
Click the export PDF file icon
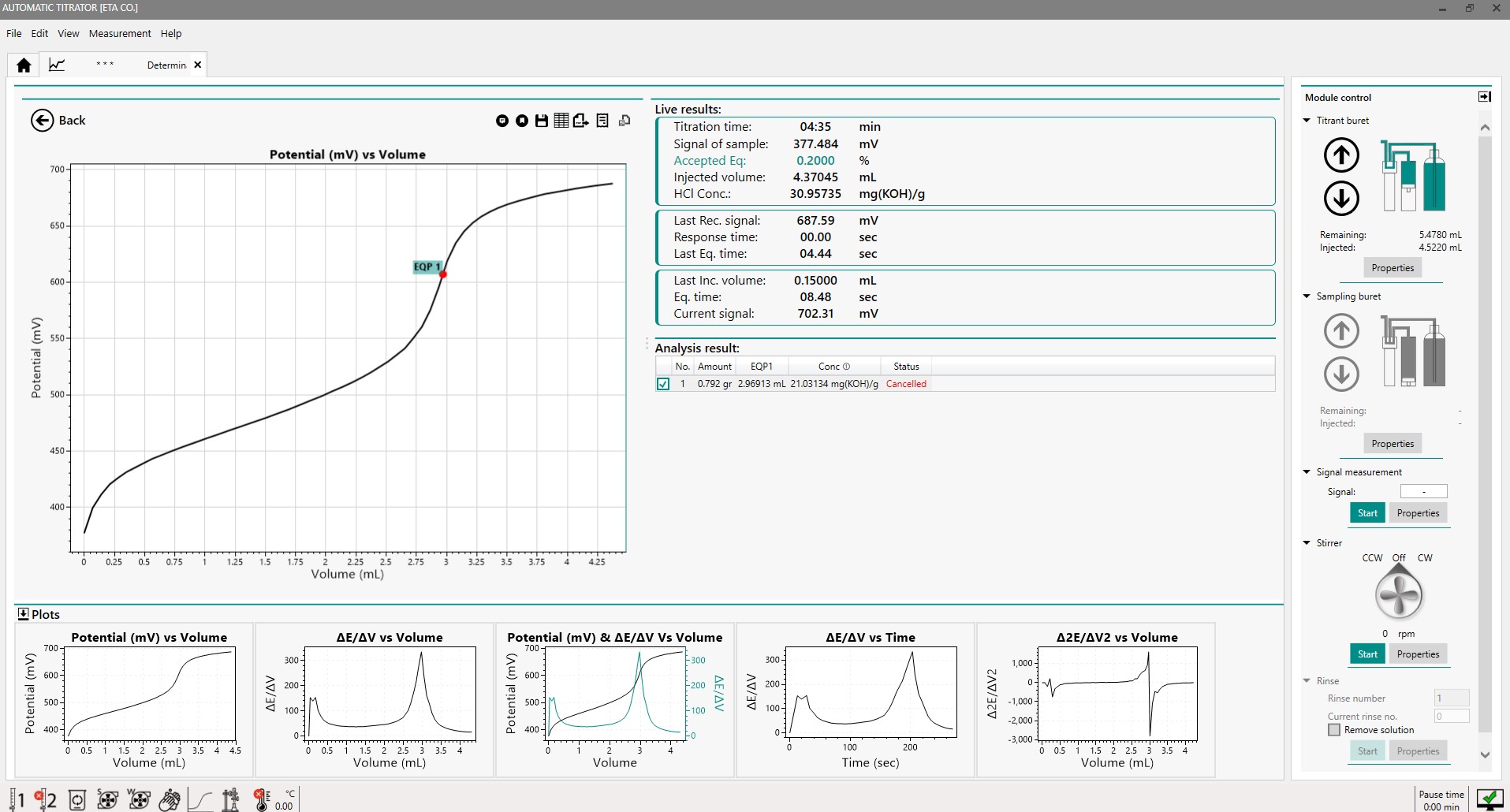click(x=580, y=121)
